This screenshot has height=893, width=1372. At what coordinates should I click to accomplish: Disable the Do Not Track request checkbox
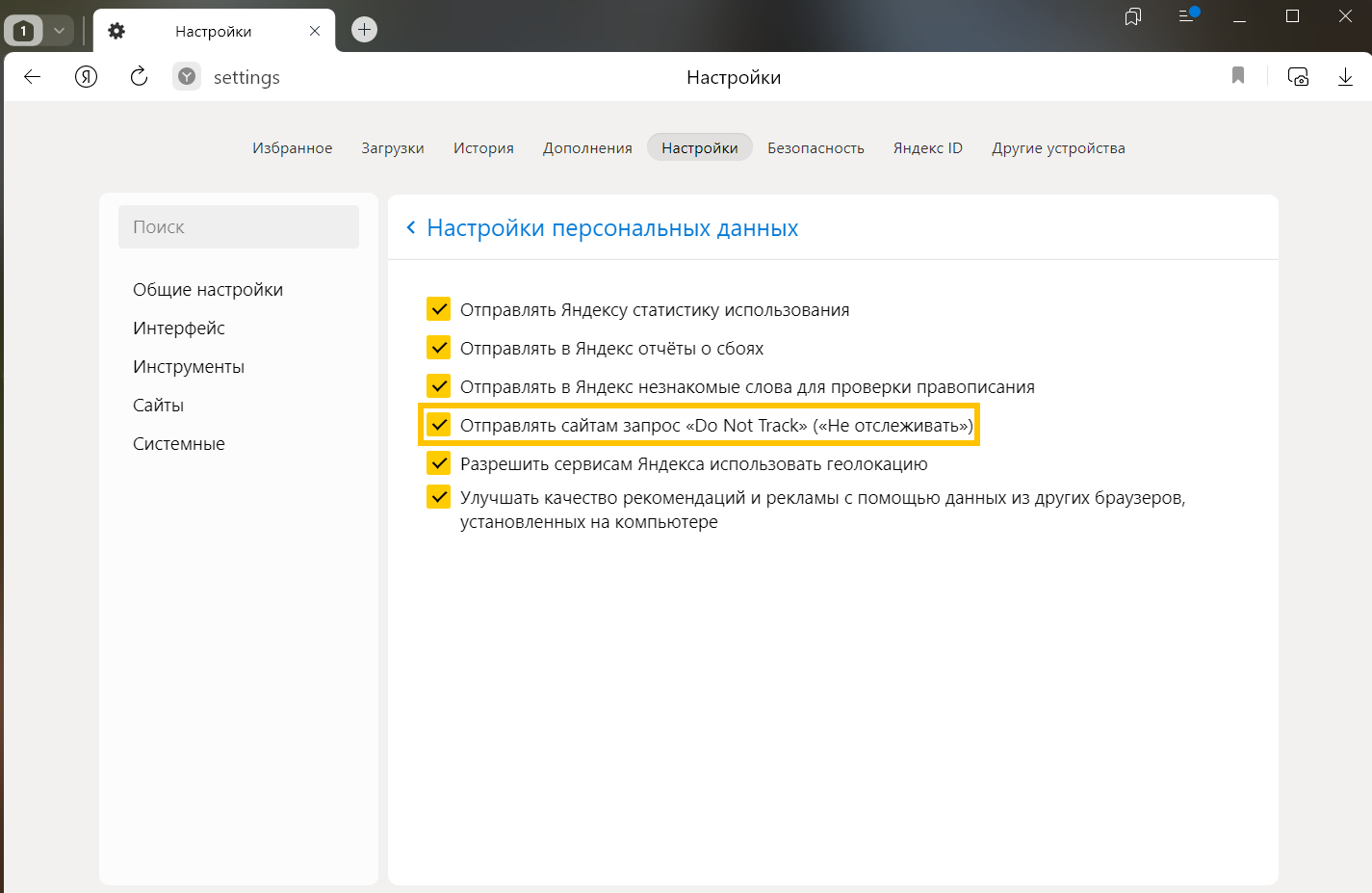(x=439, y=425)
